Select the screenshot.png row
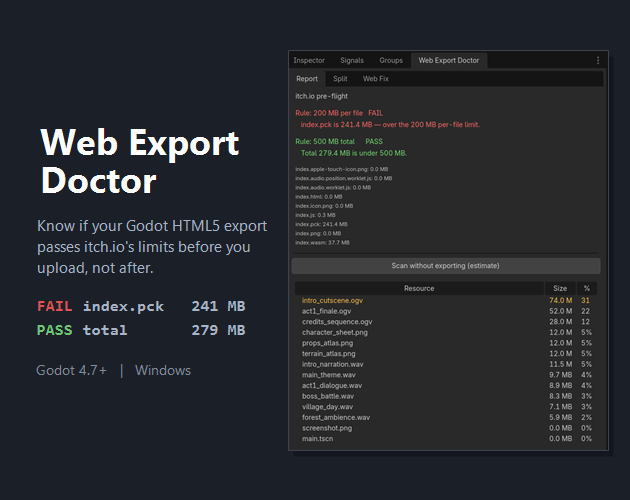Image resolution: width=630 pixels, height=500 pixels. (x=446, y=428)
